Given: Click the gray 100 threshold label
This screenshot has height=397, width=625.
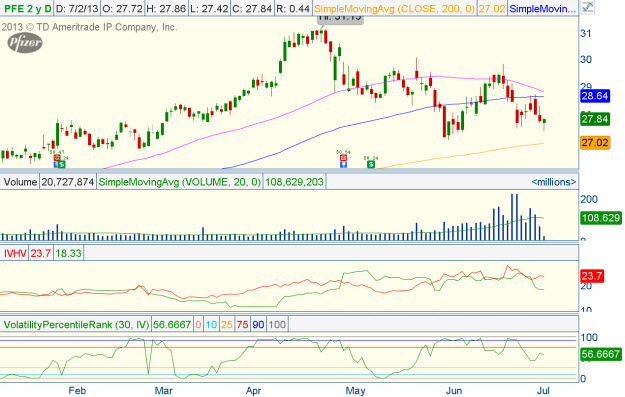Looking at the screenshot, I should click(277, 324).
